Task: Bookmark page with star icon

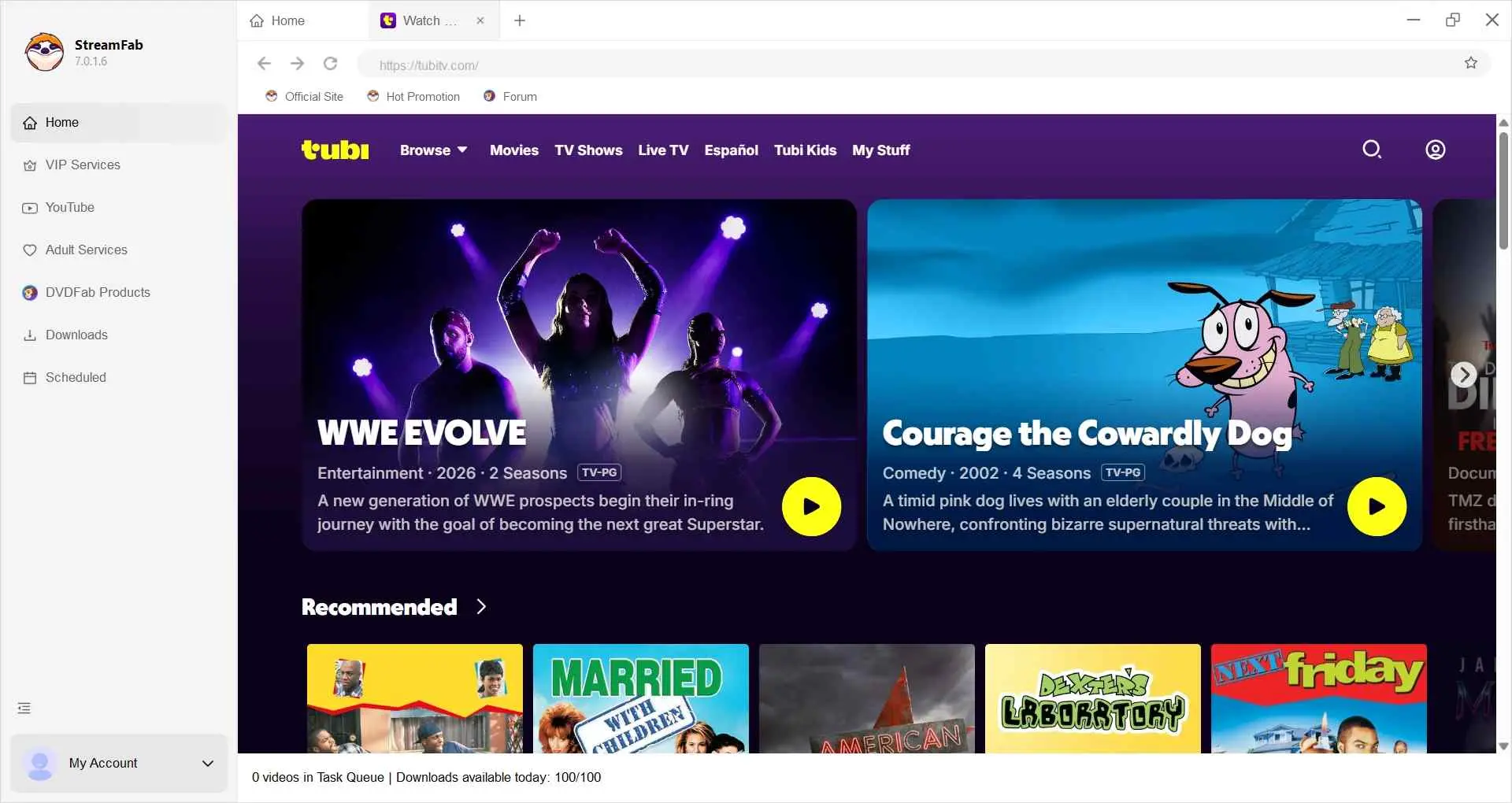Action: coord(1471,64)
